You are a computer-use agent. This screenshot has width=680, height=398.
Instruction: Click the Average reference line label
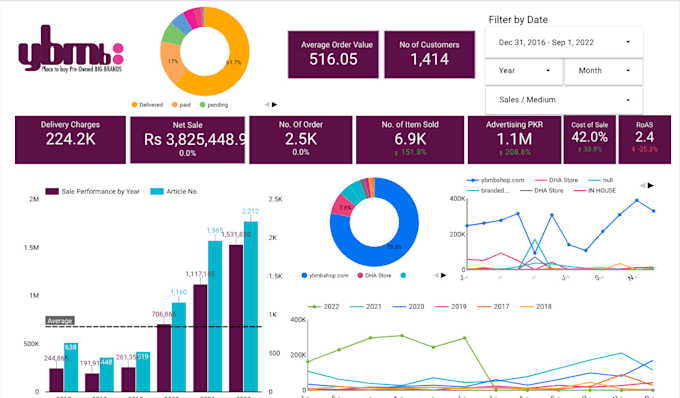pos(60,321)
